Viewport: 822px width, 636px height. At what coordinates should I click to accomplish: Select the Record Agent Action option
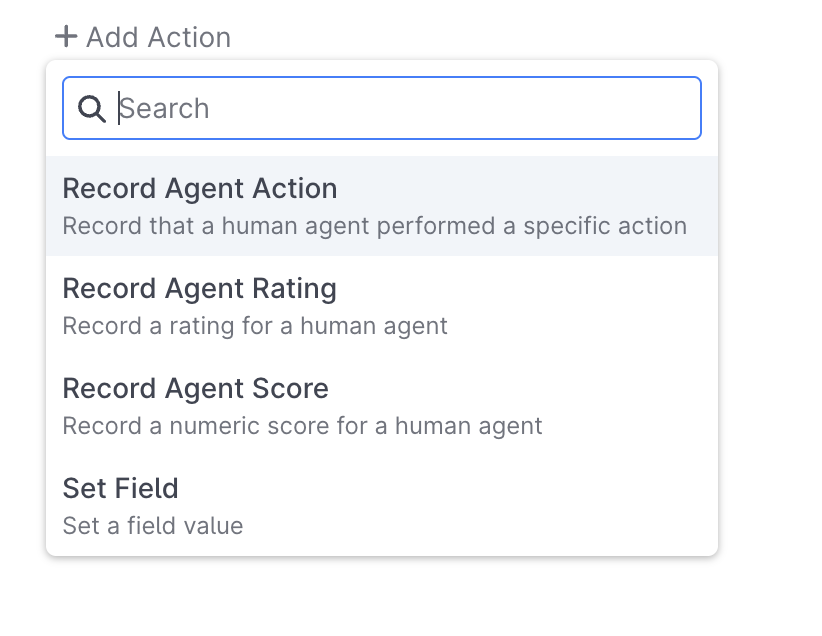coord(382,206)
